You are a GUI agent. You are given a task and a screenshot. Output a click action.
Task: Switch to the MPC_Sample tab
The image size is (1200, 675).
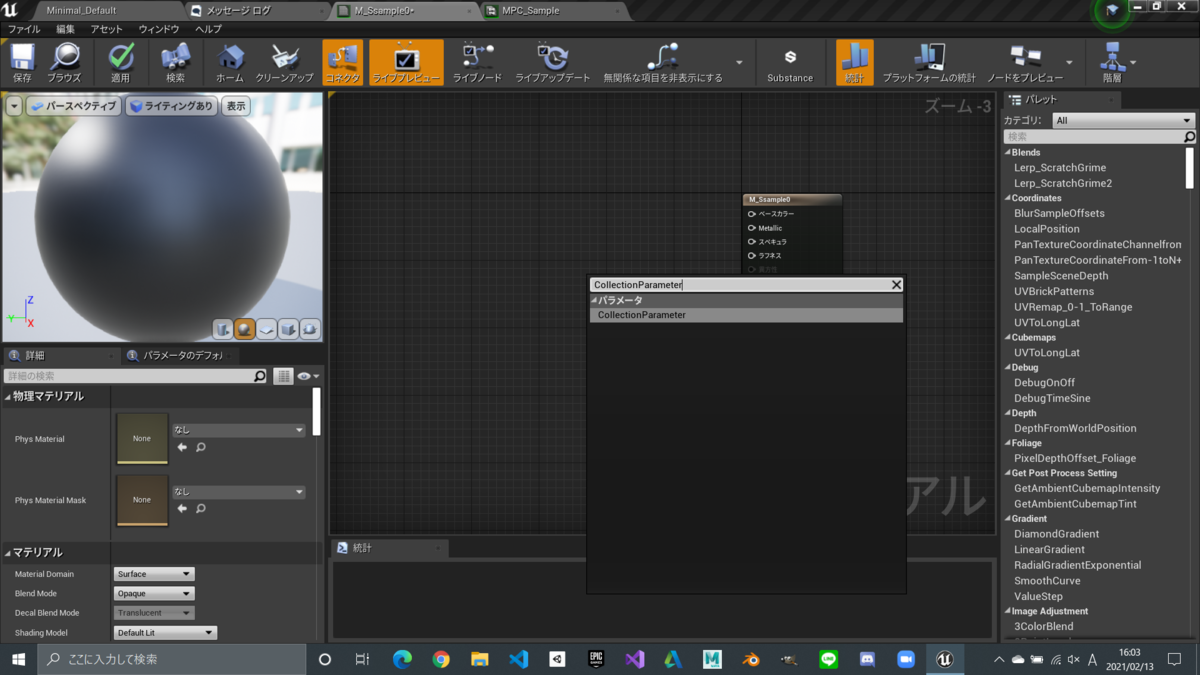[531, 10]
